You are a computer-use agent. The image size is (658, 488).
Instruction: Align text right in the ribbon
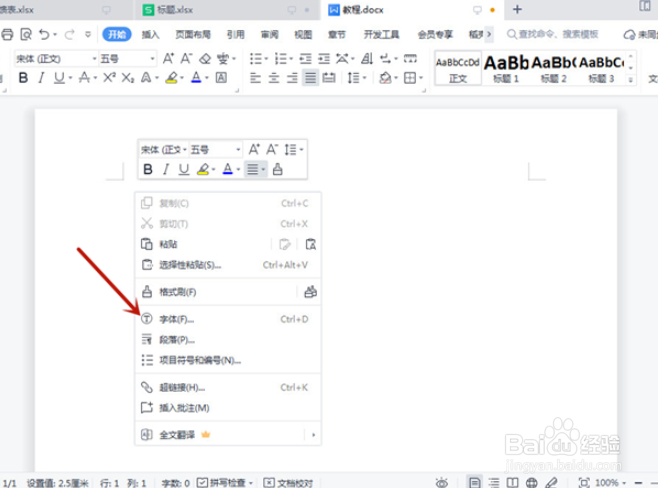pos(292,78)
